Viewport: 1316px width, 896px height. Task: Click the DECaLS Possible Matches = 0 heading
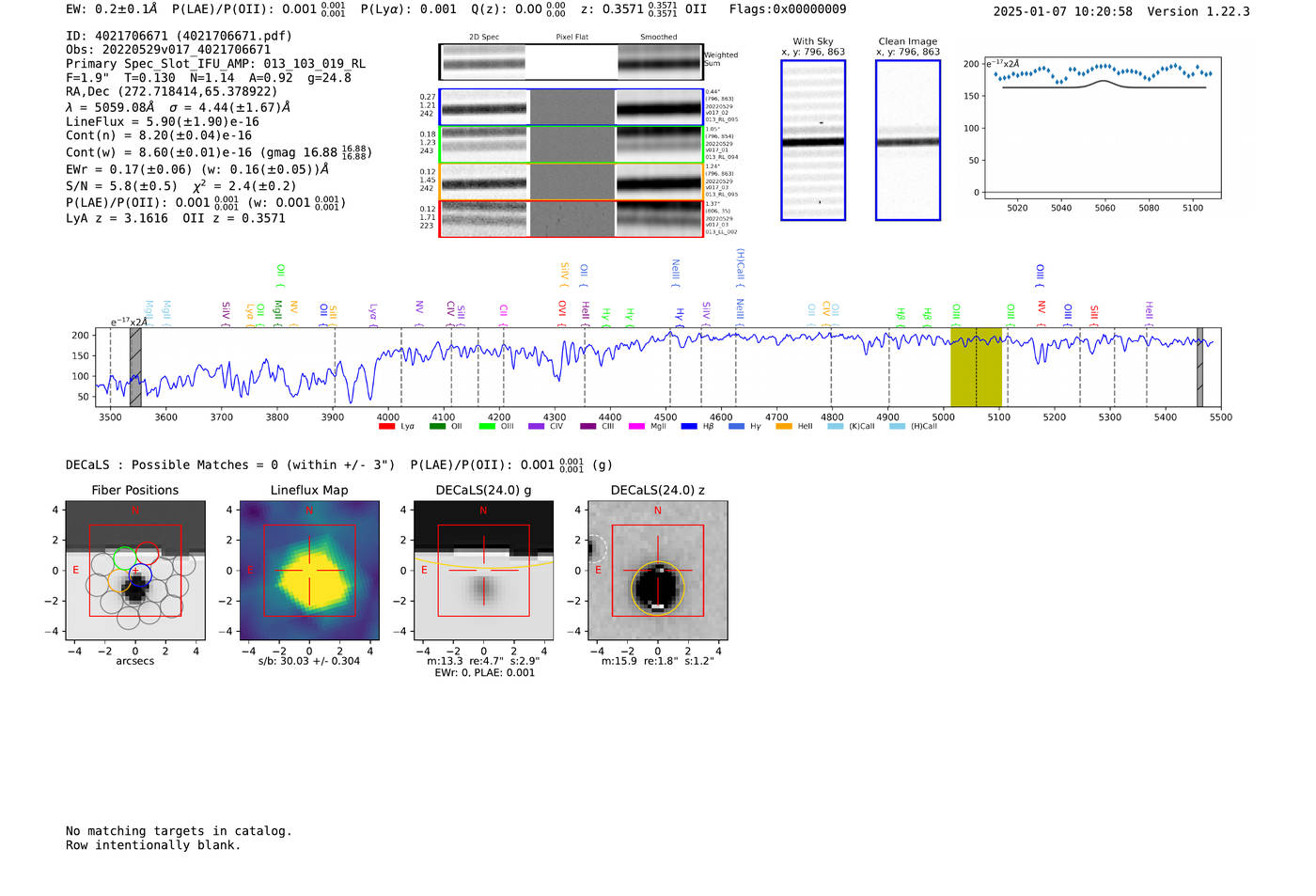coord(230,464)
